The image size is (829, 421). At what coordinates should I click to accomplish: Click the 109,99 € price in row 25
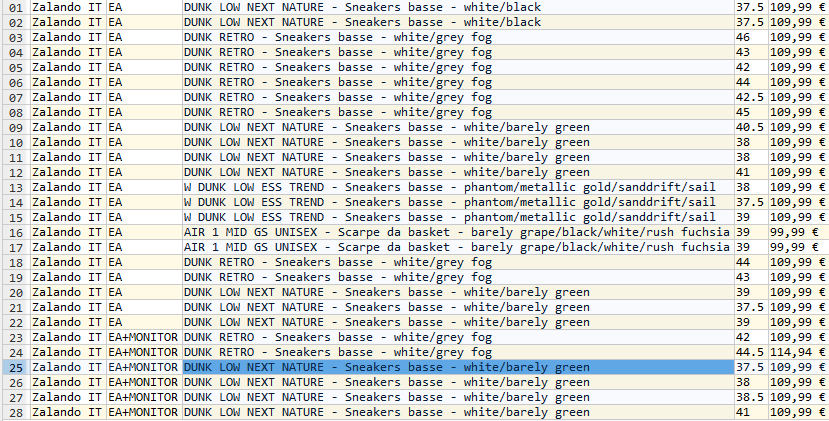click(798, 367)
